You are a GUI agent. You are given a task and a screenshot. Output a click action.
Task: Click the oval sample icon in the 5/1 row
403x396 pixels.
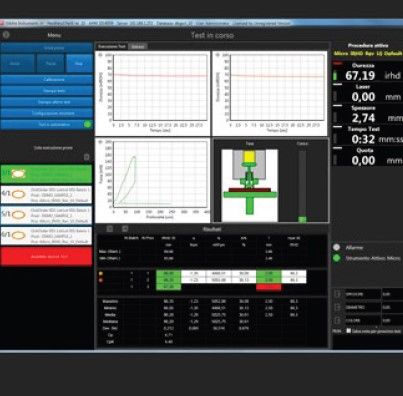click(19, 215)
